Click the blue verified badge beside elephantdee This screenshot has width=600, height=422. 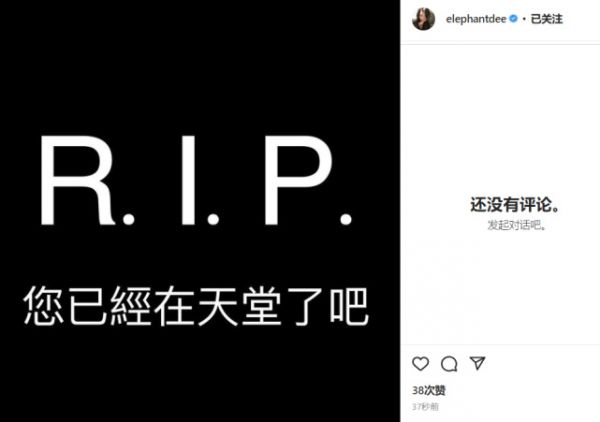tap(514, 18)
